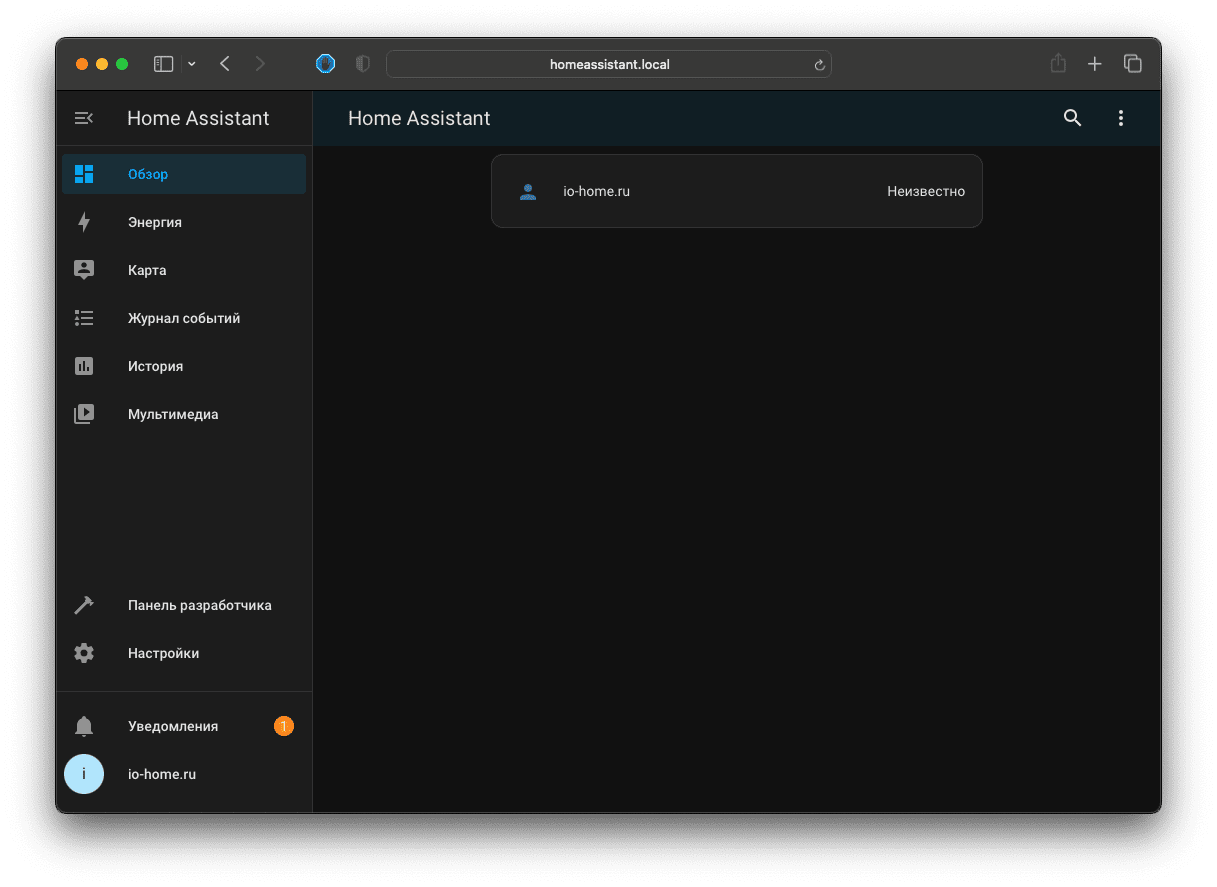Click the Журнал событий list icon
This screenshot has width=1217, height=887.
(x=84, y=318)
